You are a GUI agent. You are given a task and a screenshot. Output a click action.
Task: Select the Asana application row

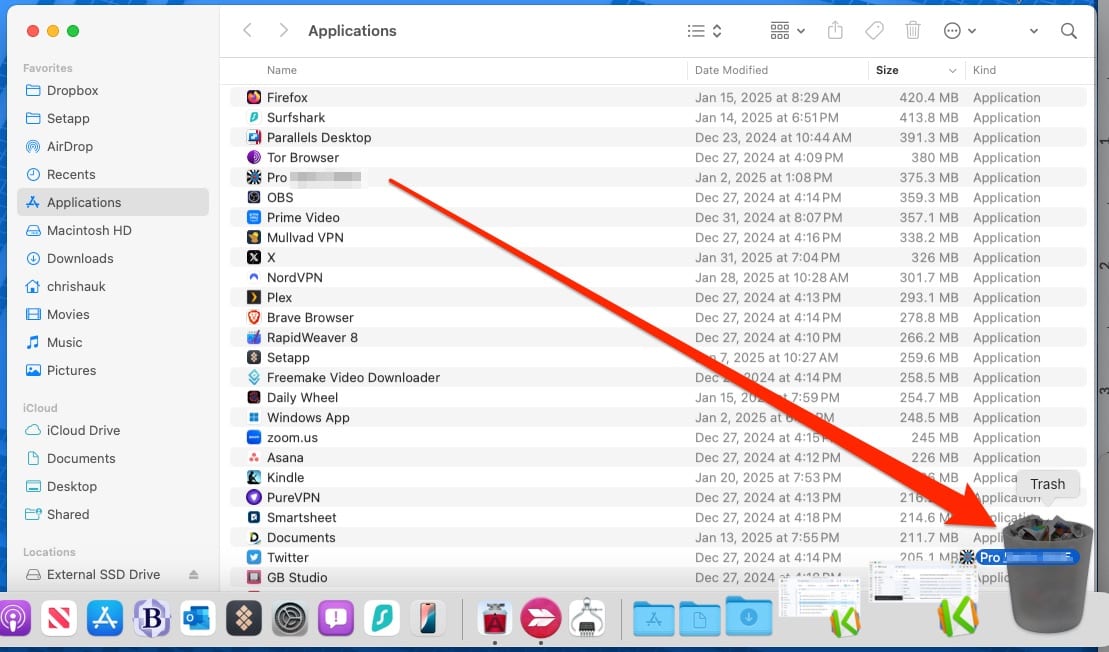[x=658, y=458]
